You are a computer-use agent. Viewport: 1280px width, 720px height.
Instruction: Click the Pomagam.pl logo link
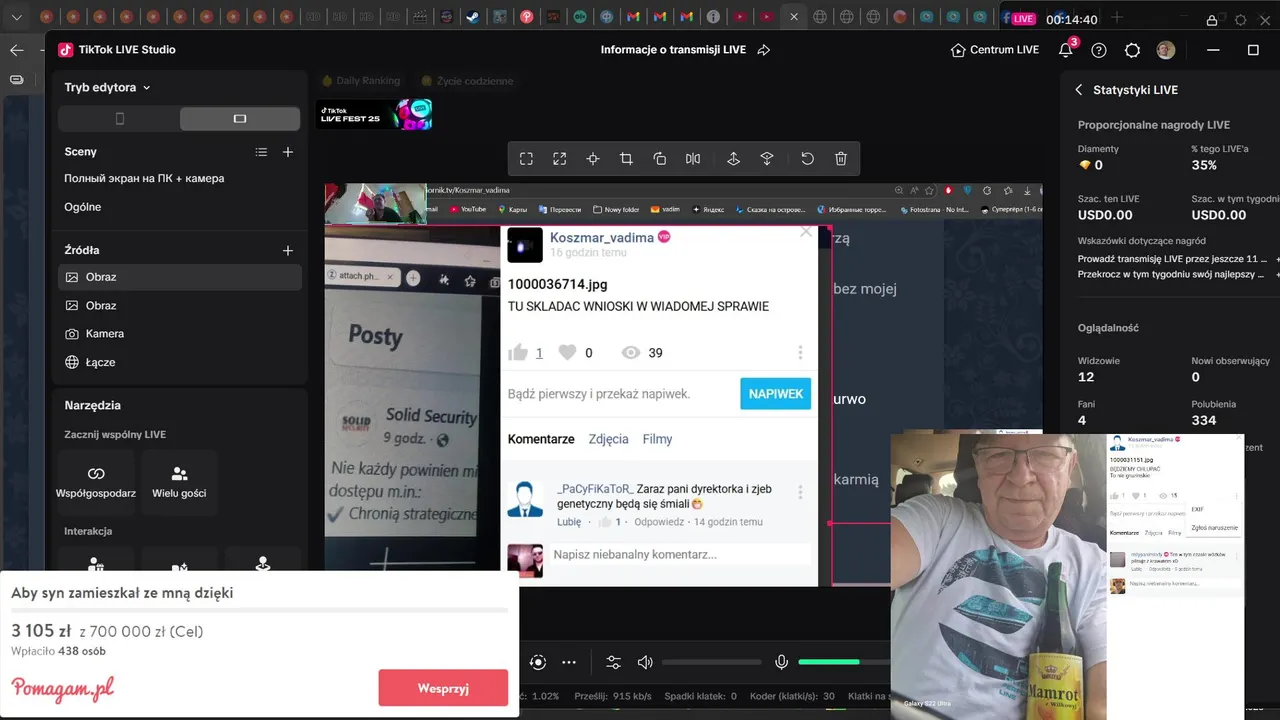(x=63, y=689)
